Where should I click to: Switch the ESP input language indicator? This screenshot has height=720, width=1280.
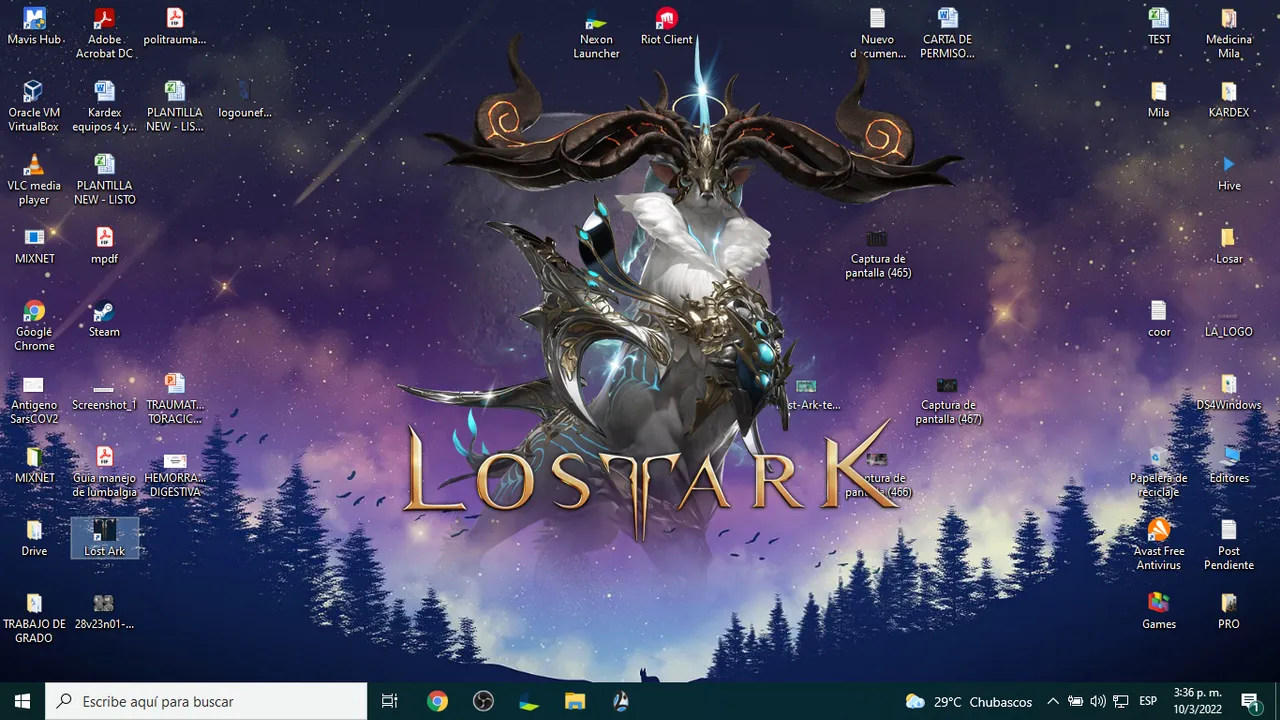pyautogui.click(x=1148, y=701)
